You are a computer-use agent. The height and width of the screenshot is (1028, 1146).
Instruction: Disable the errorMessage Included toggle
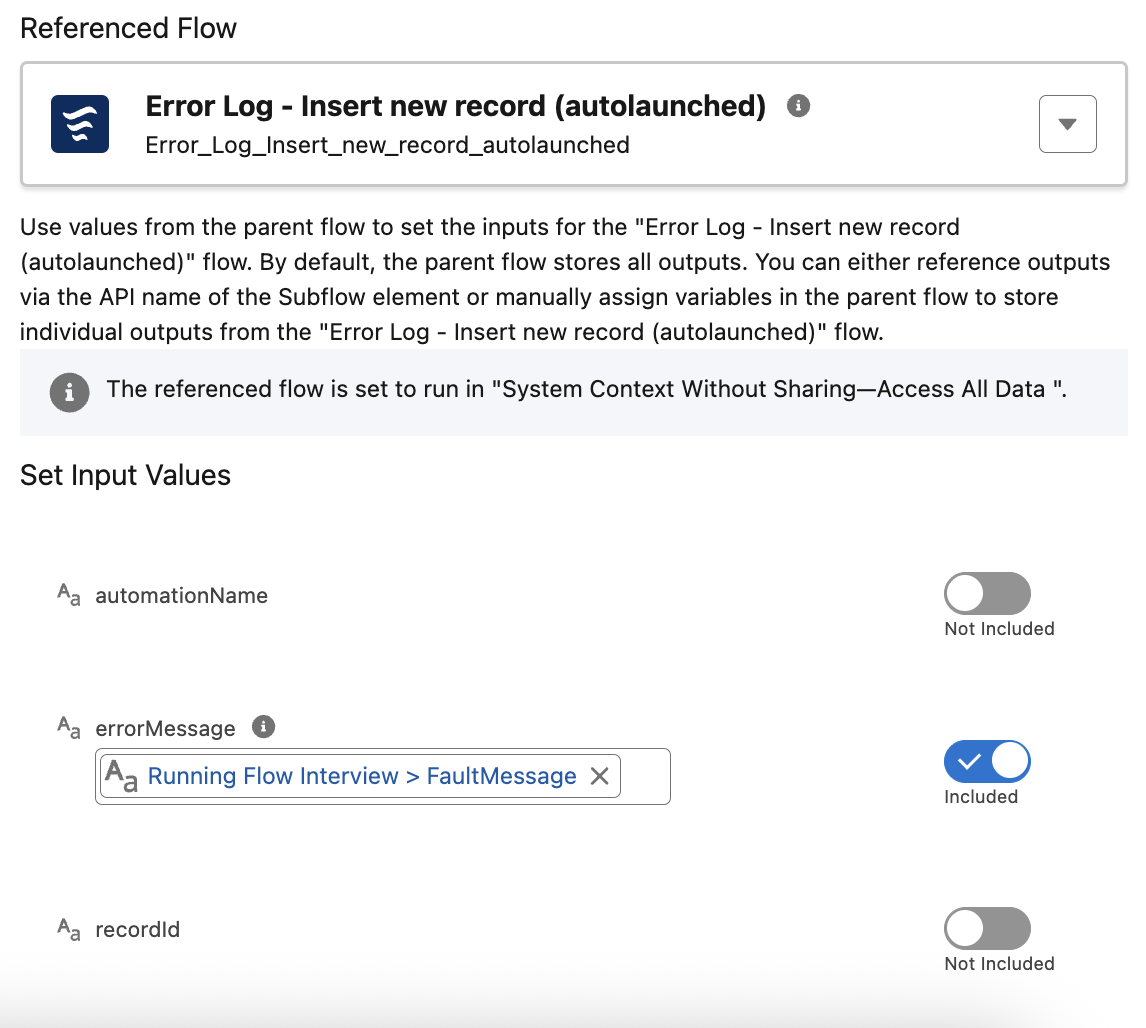986,762
